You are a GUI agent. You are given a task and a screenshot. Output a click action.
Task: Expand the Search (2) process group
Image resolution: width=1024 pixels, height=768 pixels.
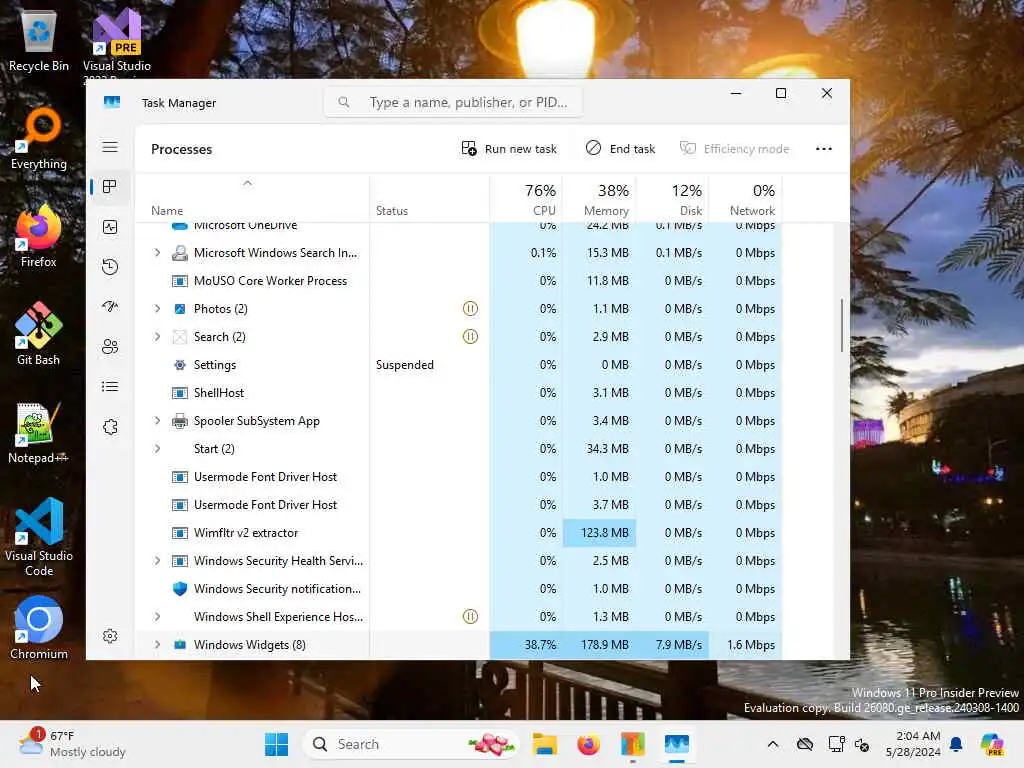click(x=157, y=336)
